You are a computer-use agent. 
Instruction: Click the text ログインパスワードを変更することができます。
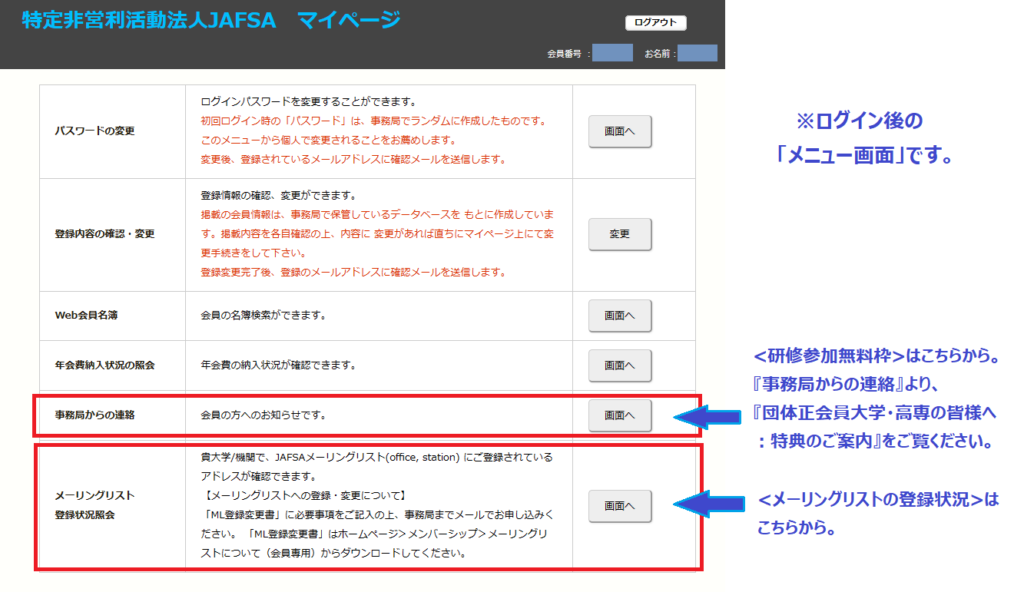point(308,102)
